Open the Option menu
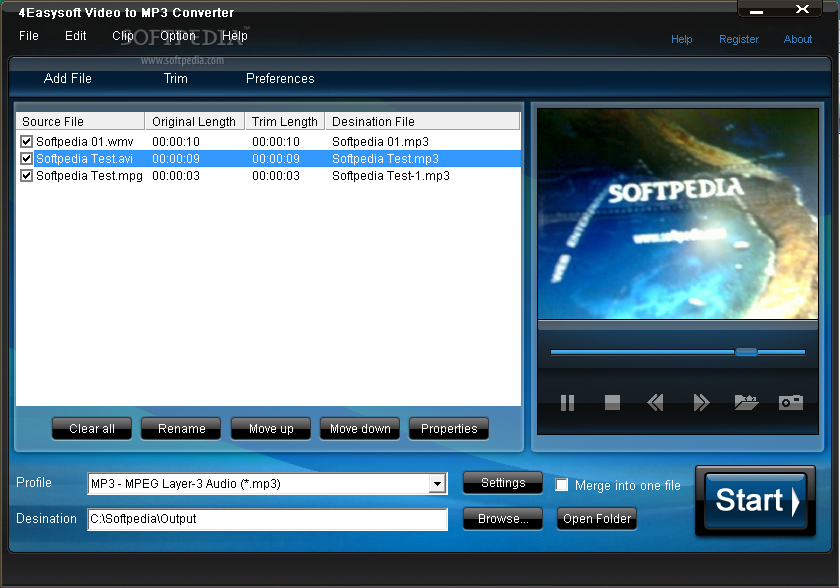The image size is (840, 588). (178, 36)
